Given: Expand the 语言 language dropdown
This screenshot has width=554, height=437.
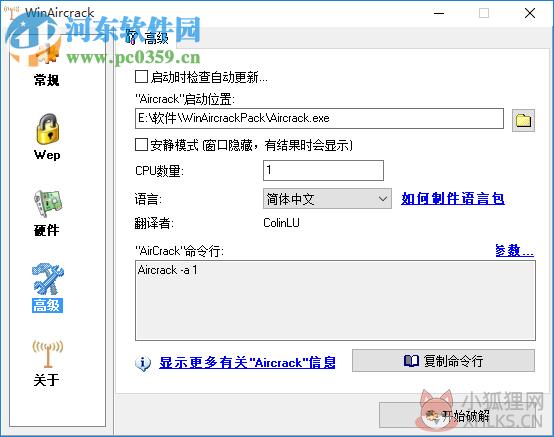Looking at the screenshot, I should pyautogui.click(x=327, y=199).
